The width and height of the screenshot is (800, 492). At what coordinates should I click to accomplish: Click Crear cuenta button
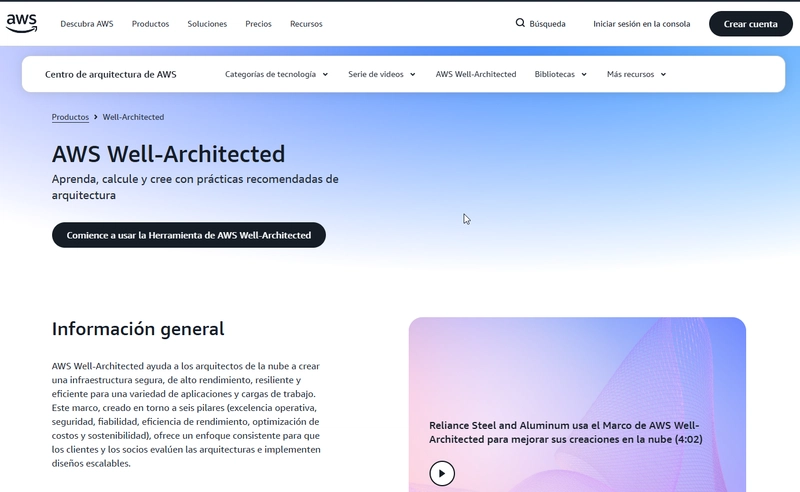click(751, 24)
